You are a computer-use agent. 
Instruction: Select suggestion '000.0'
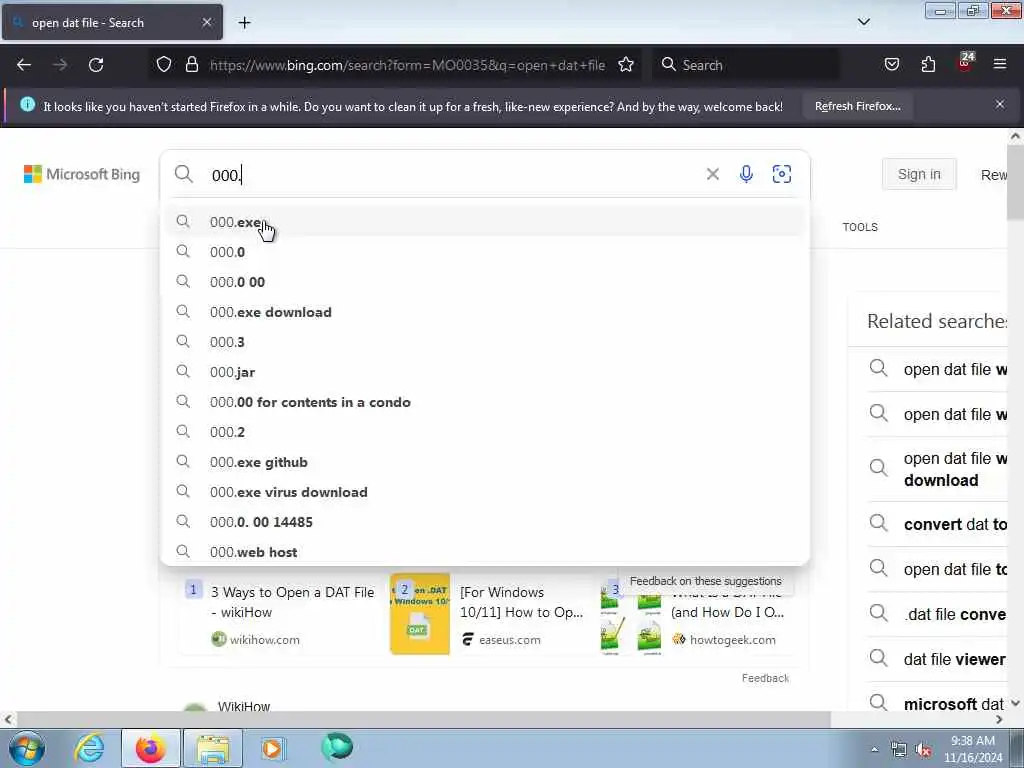coord(485,252)
